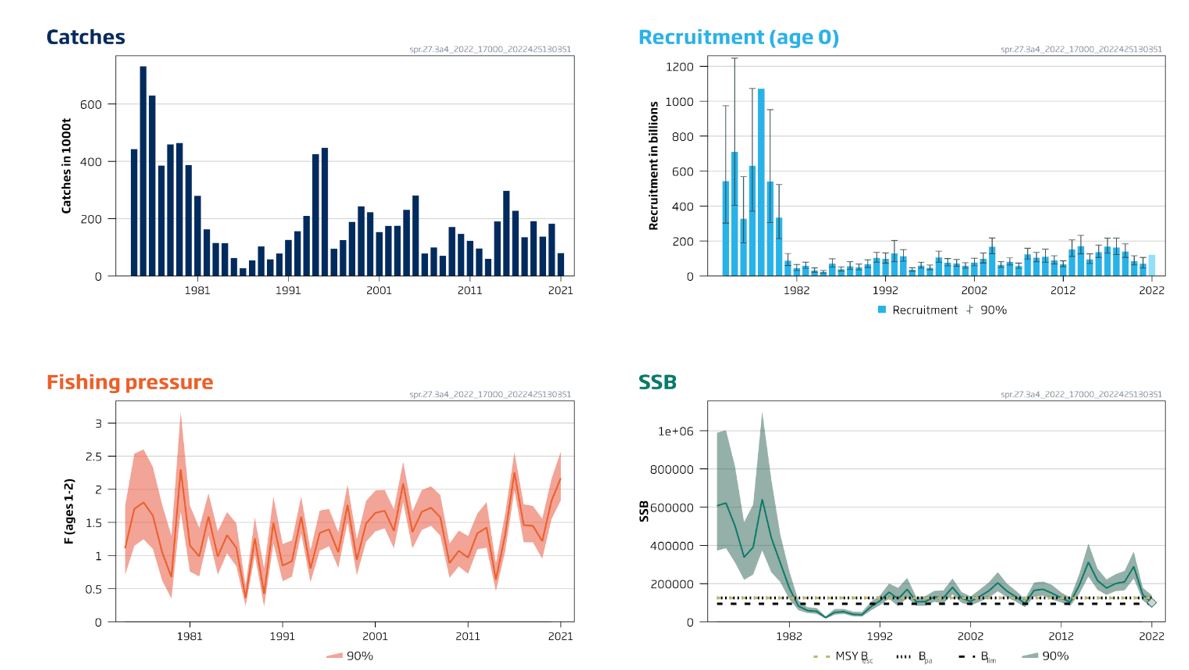Click the SSB chart 90% legend icon
The image size is (1189, 670).
coord(1028,656)
